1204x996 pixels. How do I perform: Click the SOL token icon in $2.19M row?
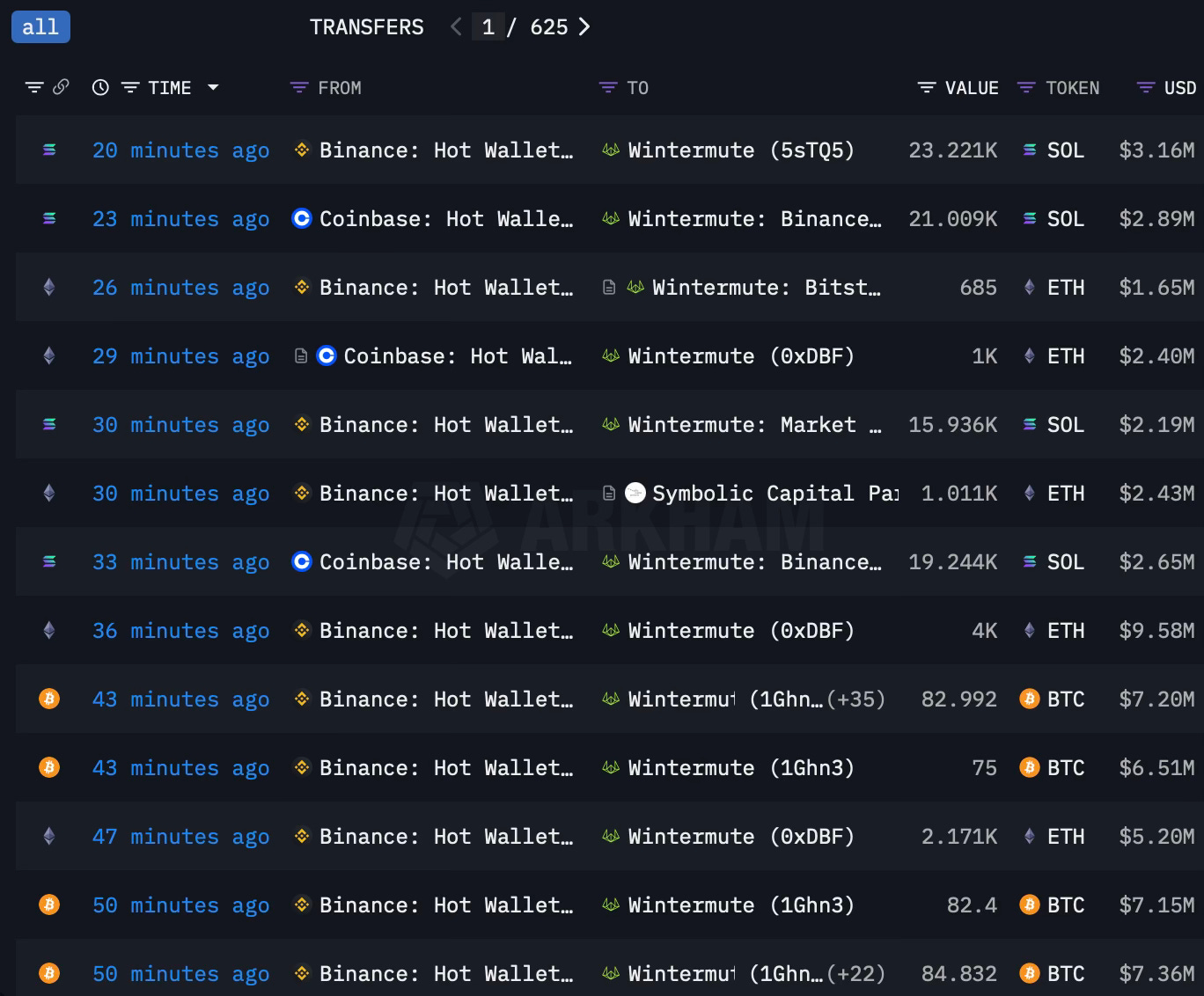click(x=1029, y=425)
